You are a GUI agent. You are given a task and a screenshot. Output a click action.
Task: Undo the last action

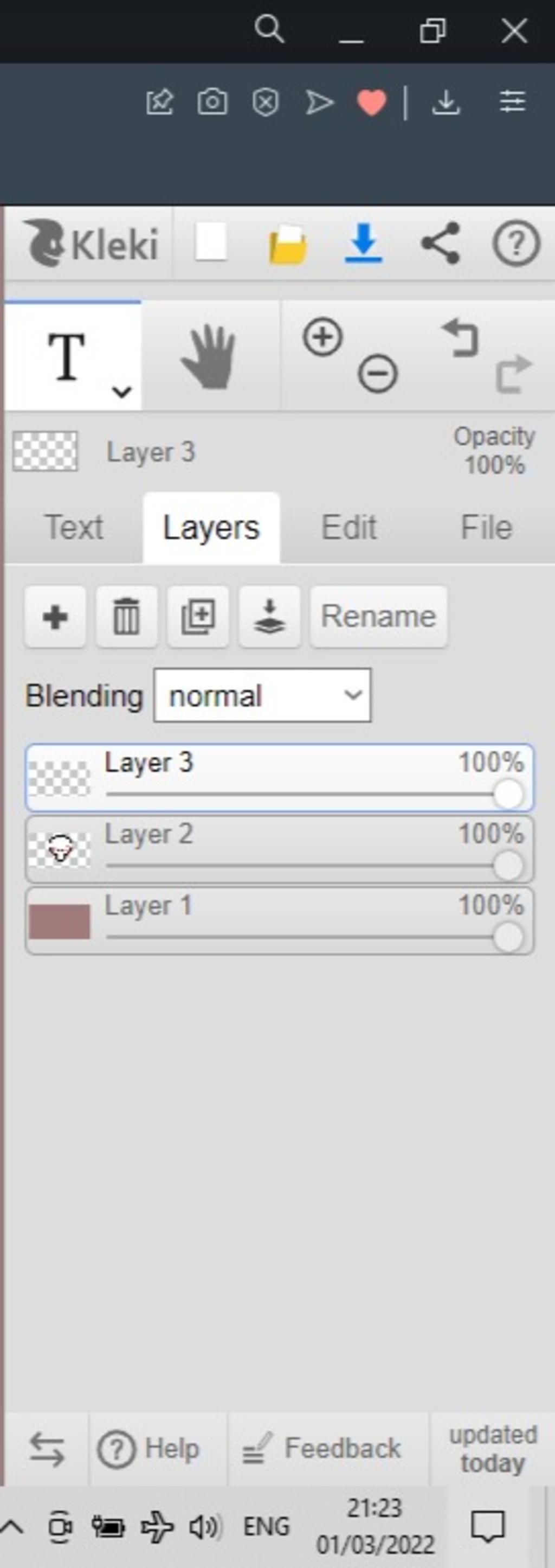(x=461, y=337)
